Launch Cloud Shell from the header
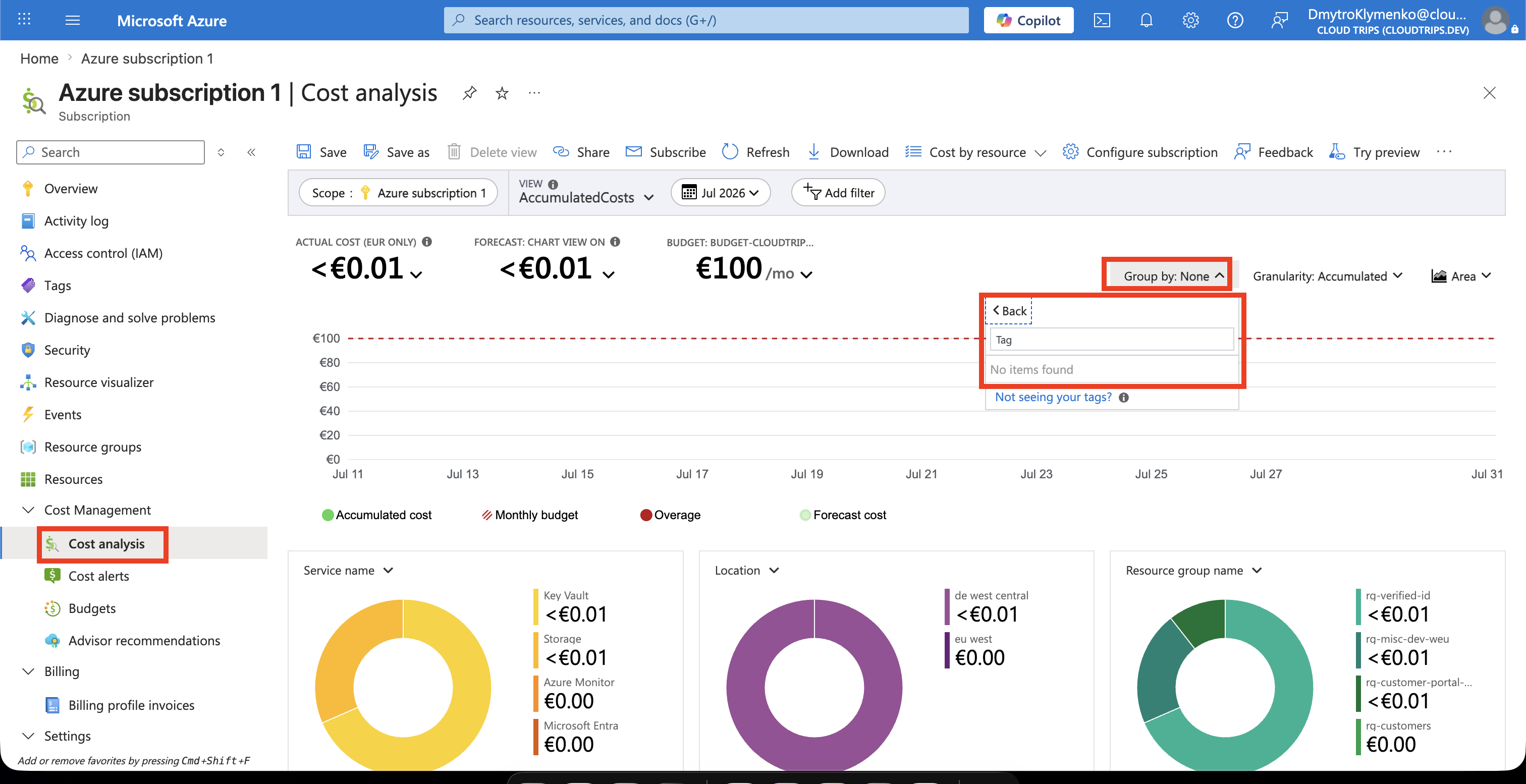The height and width of the screenshot is (784, 1526). 1101,21
